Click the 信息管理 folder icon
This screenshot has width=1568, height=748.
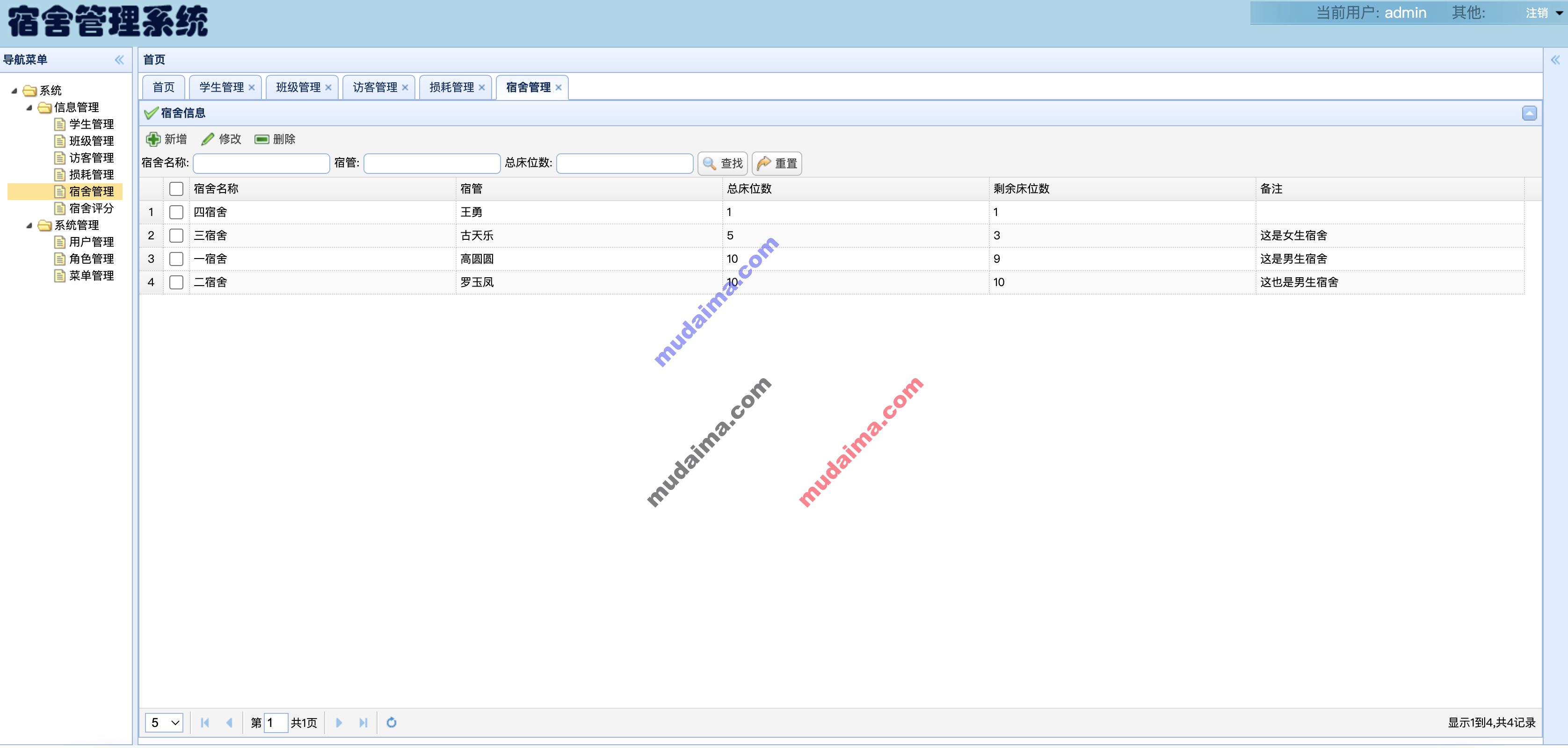pyautogui.click(x=44, y=108)
